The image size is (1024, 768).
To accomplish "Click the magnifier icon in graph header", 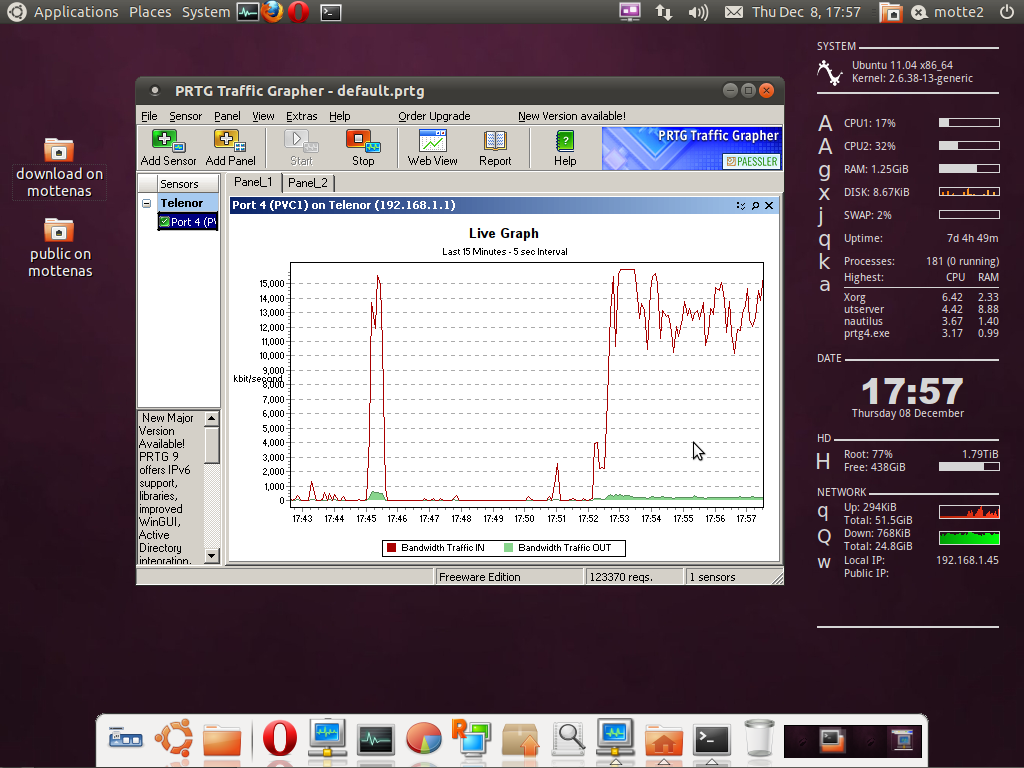I will [x=755, y=205].
